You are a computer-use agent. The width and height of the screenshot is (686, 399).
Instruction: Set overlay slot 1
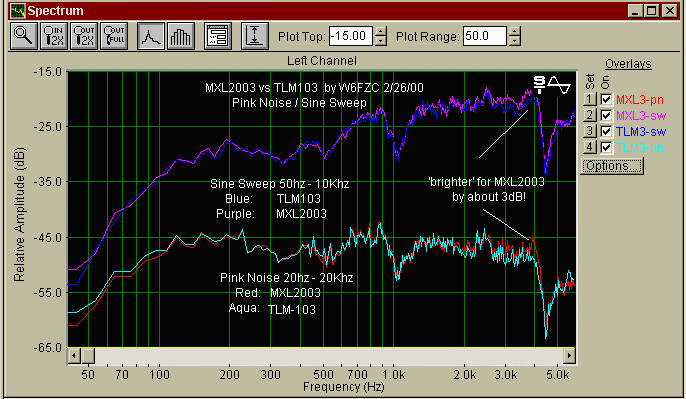point(589,99)
